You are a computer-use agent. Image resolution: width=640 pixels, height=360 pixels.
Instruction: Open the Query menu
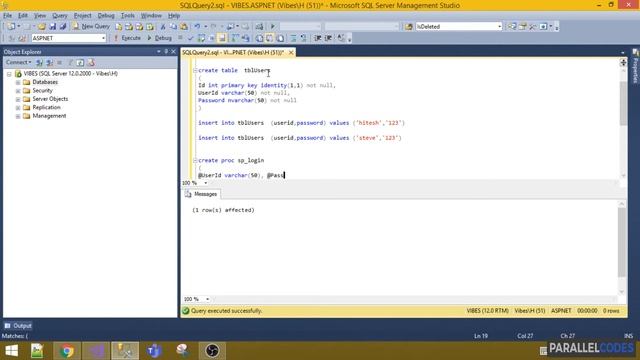(60, 16)
